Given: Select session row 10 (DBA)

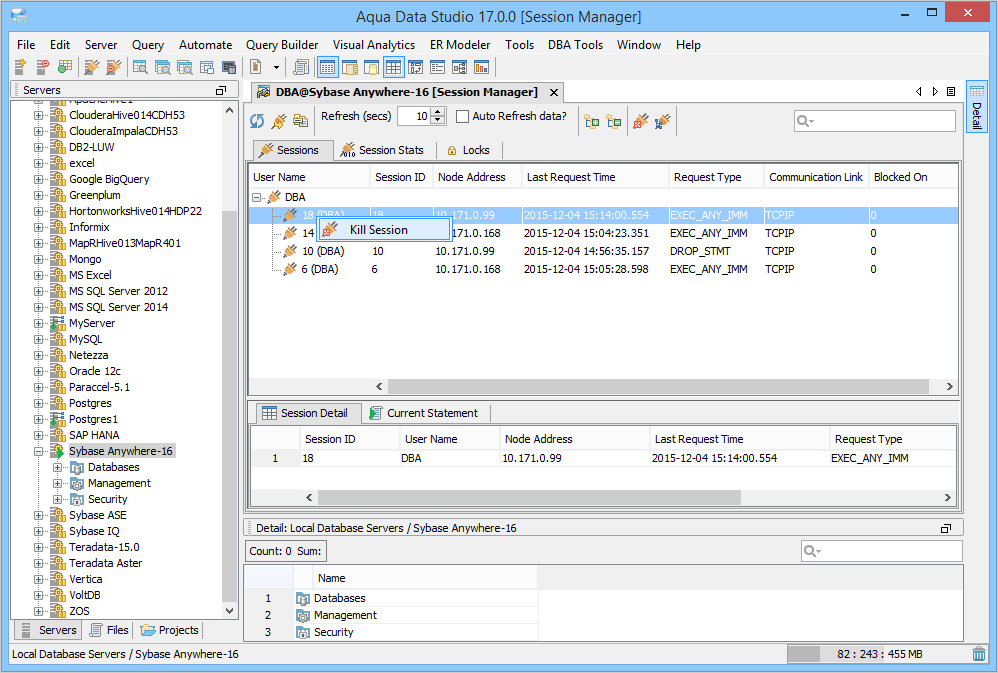Looking at the screenshot, I should [603, 251].
